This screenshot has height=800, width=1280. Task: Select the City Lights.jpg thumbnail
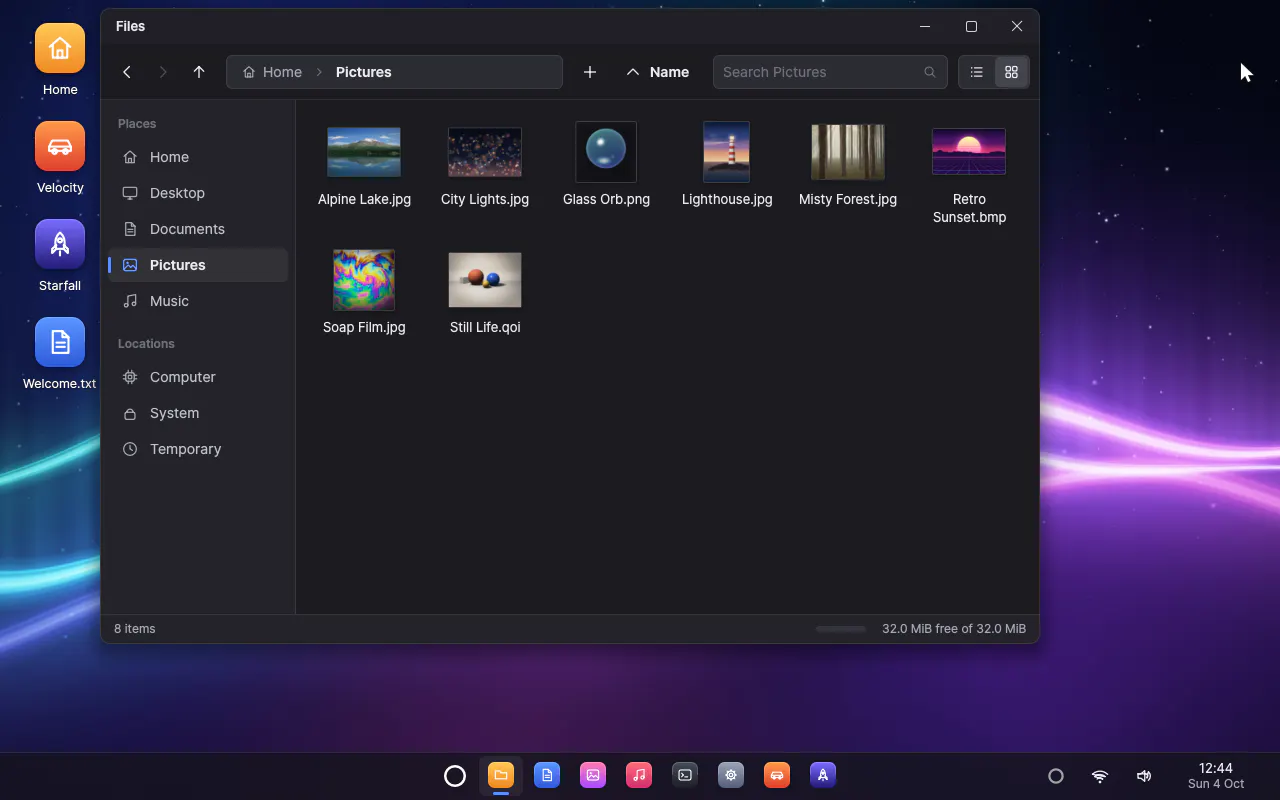coord(485,152)
